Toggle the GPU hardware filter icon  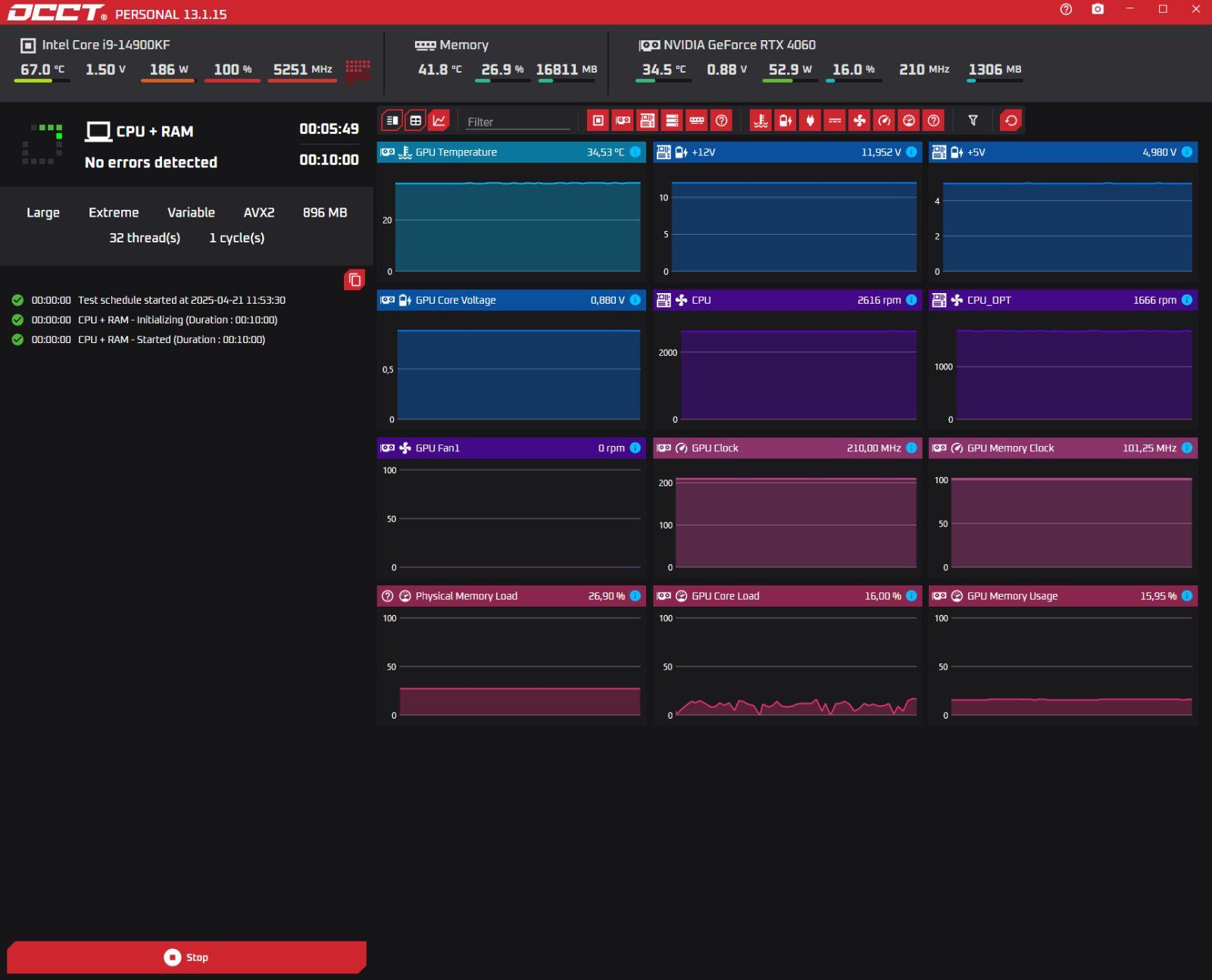pos(623,120)
